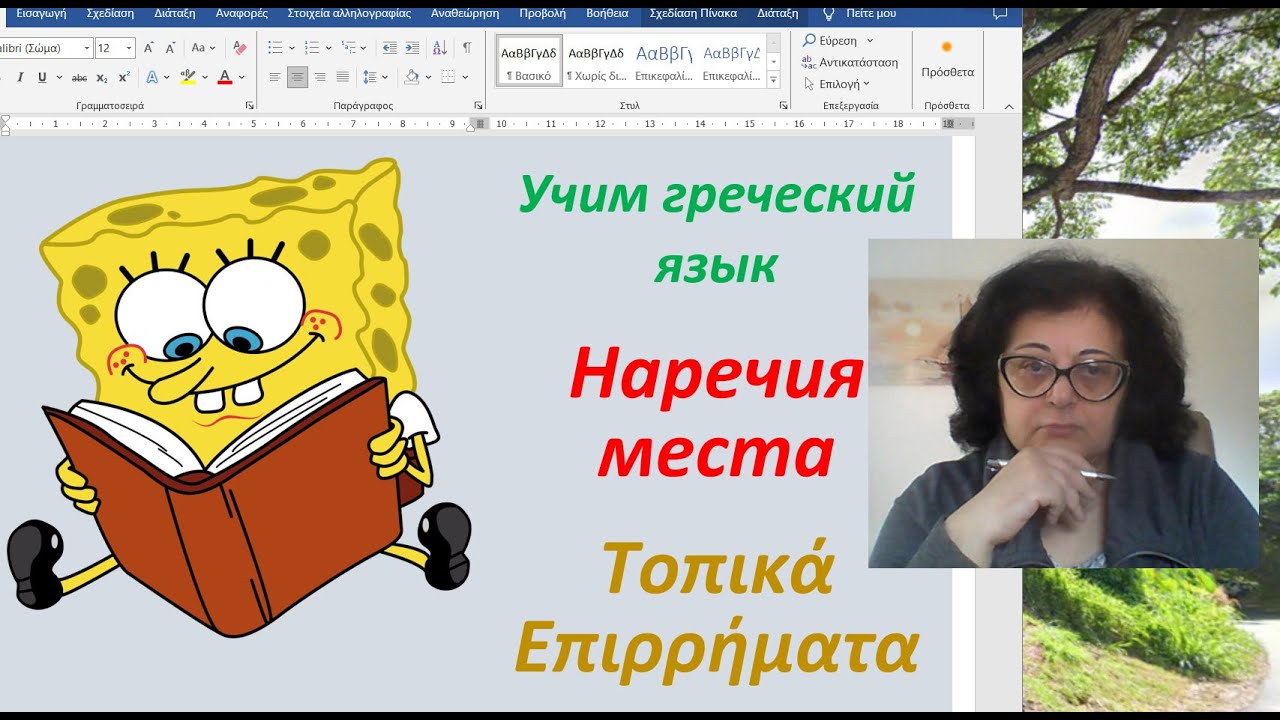1280x720 pixels.
Task: Open the font size 12 dropdown
Action: click(x=129, y=48)
